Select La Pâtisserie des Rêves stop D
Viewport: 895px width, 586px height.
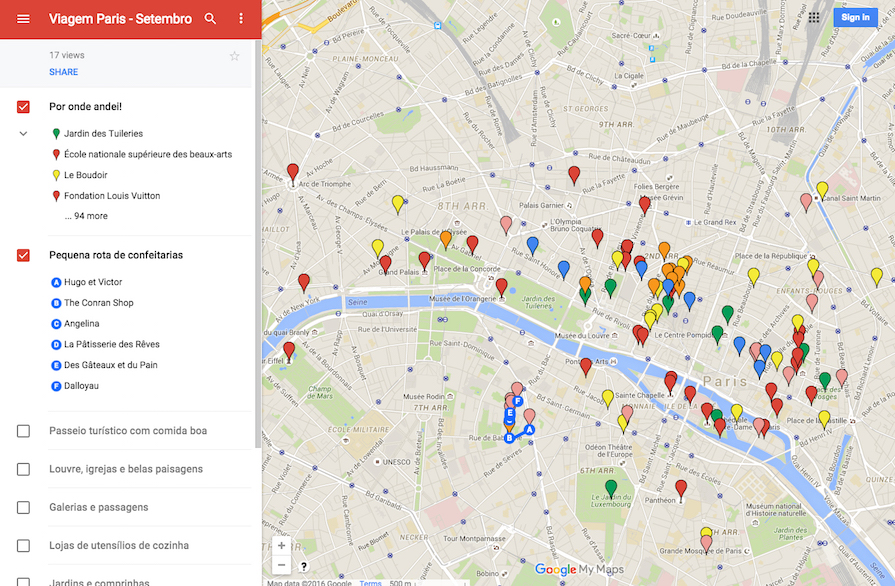[112, 344]
